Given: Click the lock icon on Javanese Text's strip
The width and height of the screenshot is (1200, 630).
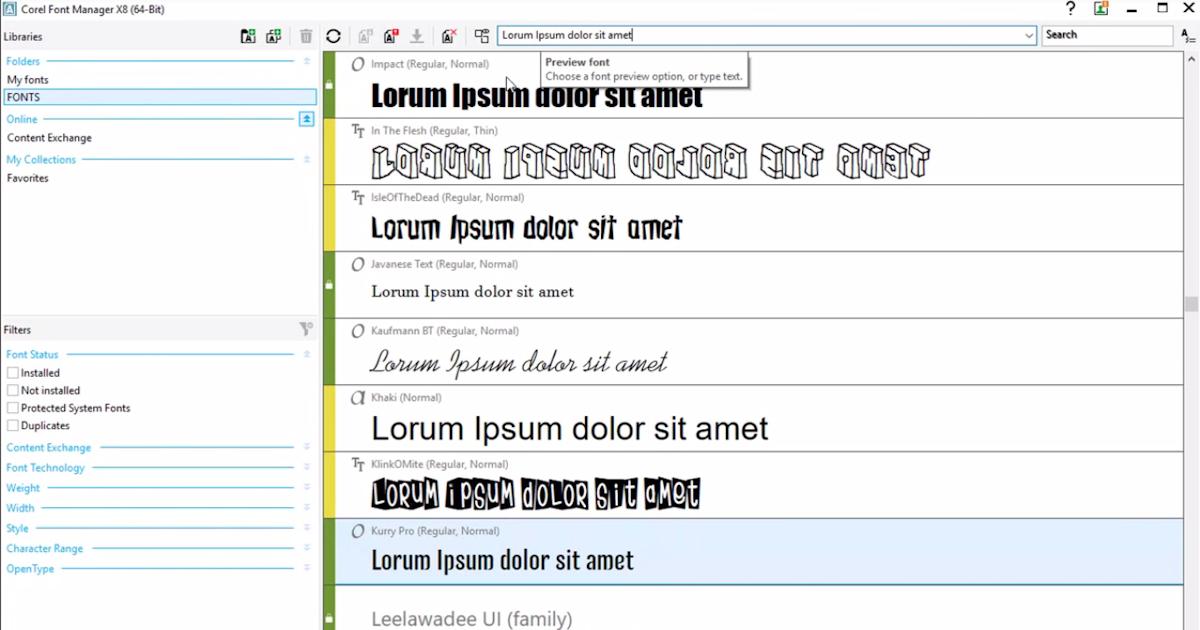Looking at the screenshot, I should pyautogui.click(x=329, y=285).
